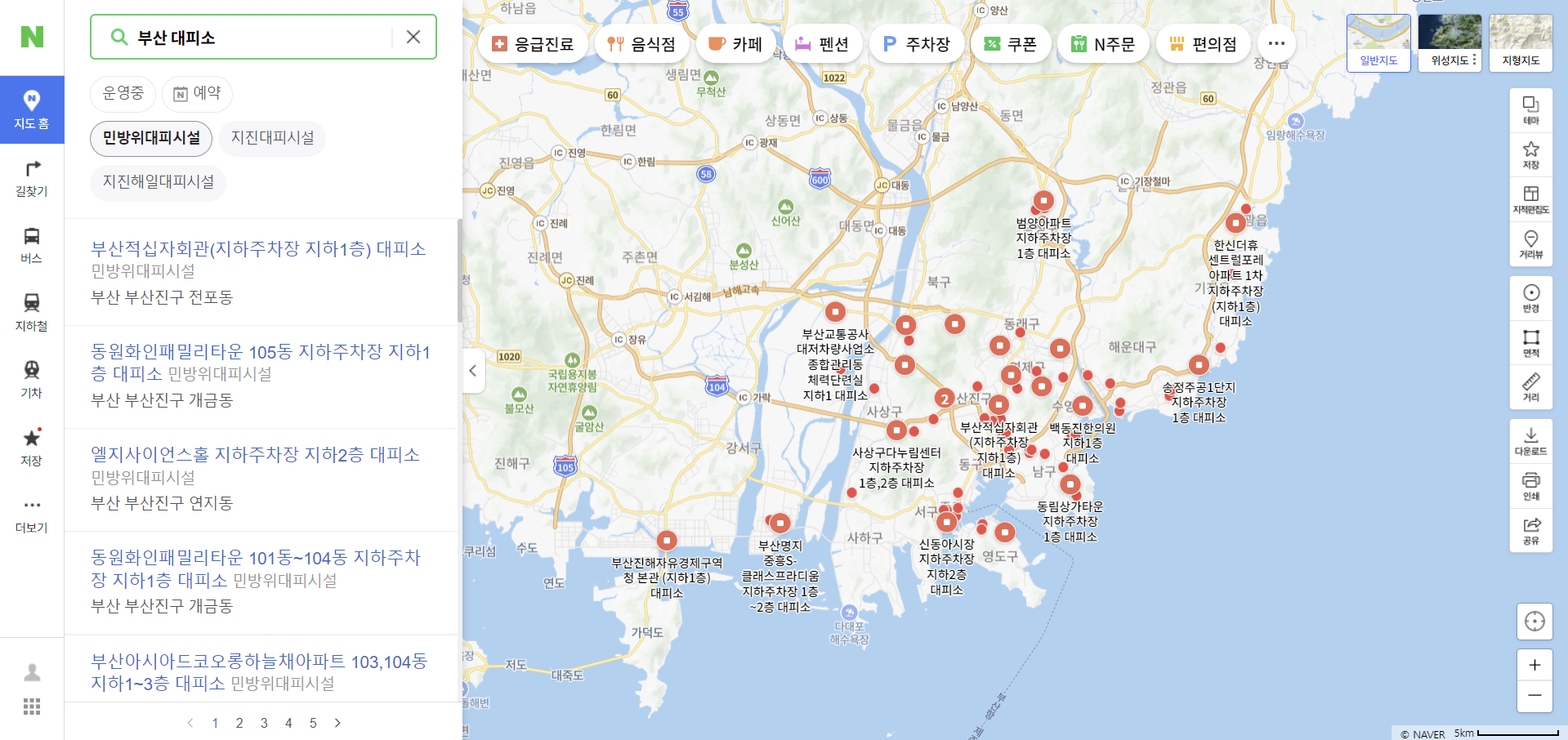Viewport: 1568px width, 740px height.
Task: Open the apps grid icon
Action: [x=32, y=707]
